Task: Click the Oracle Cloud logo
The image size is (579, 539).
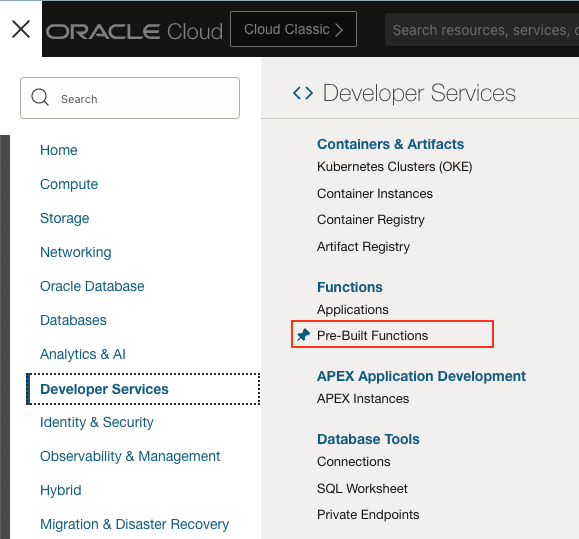Action: point(134,31)
